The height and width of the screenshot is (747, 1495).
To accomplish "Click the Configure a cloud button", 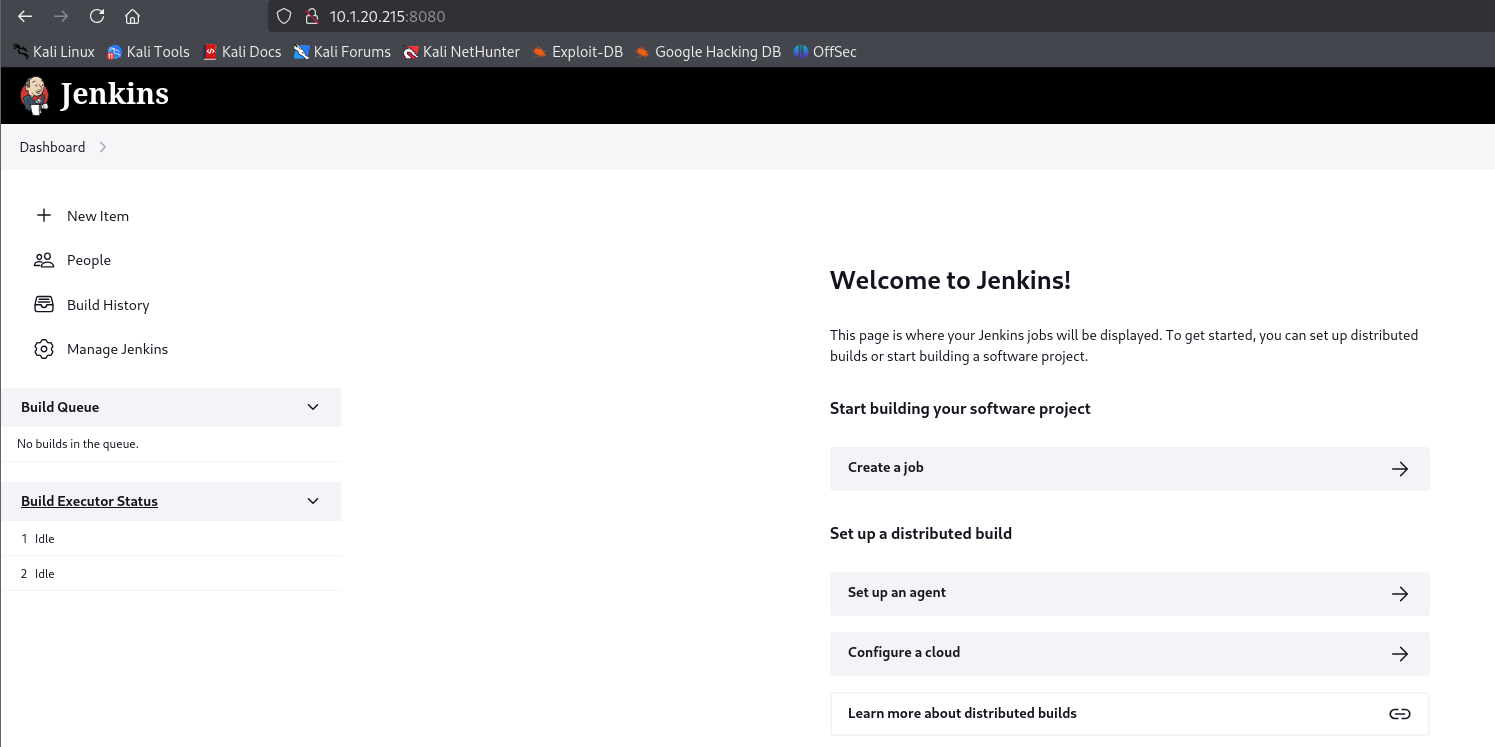I will coord(1129,653).
